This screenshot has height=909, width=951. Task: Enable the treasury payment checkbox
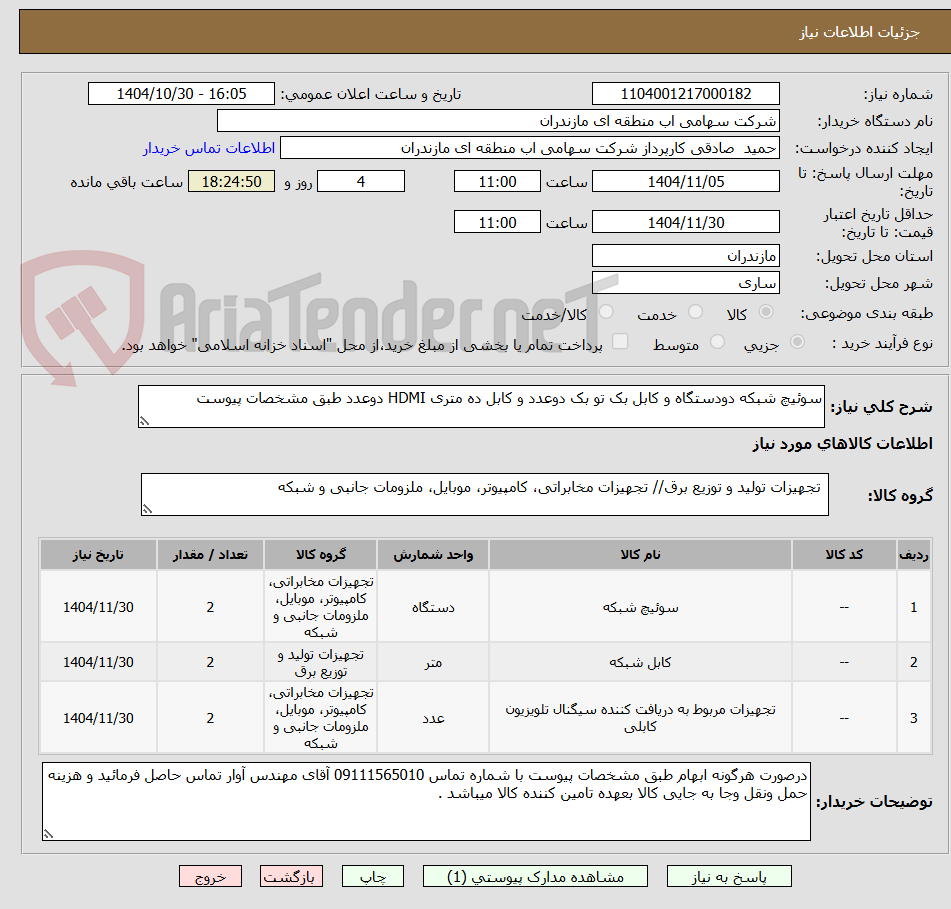(x=620, y=340)
